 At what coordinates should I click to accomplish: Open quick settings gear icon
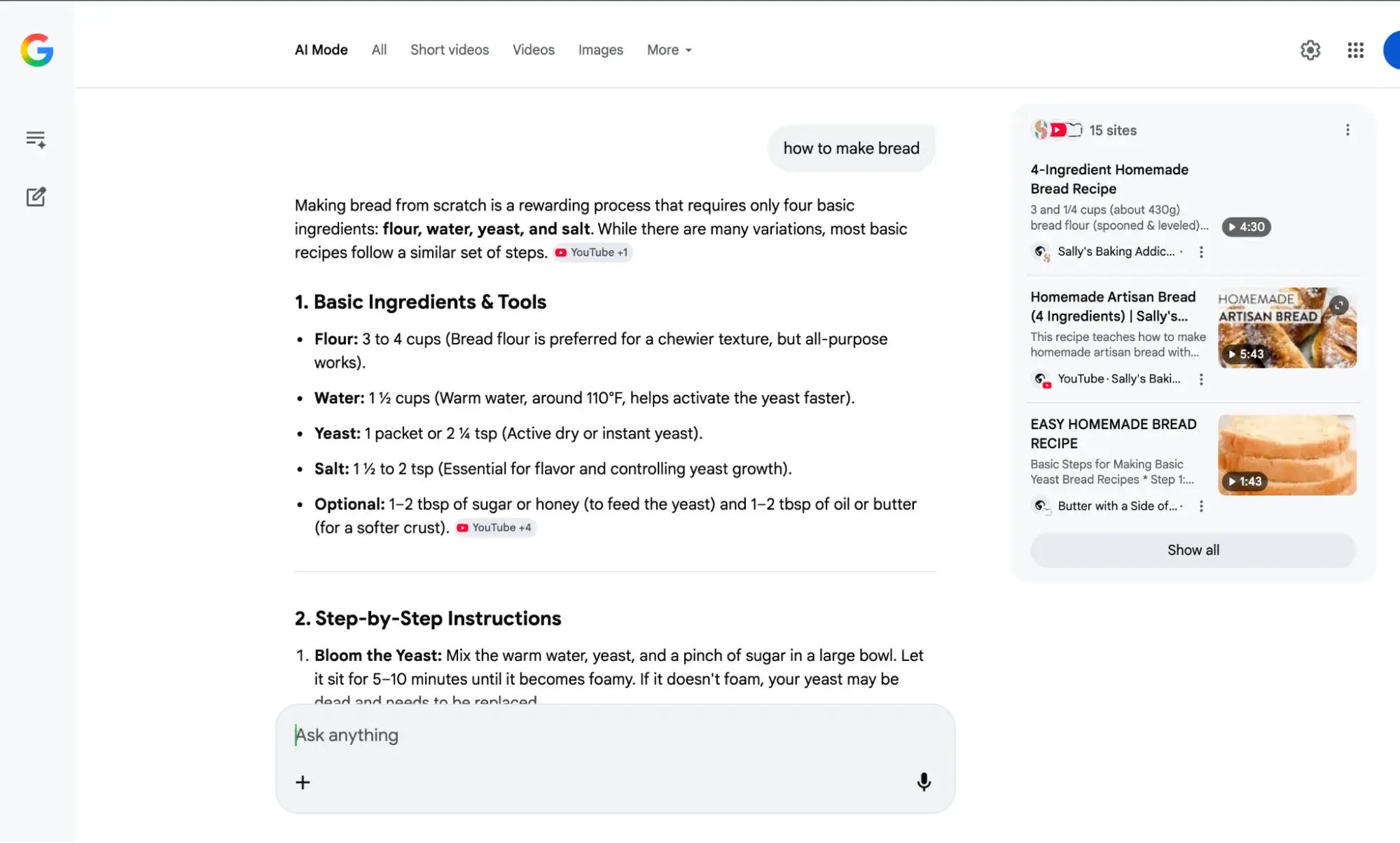1310,50
